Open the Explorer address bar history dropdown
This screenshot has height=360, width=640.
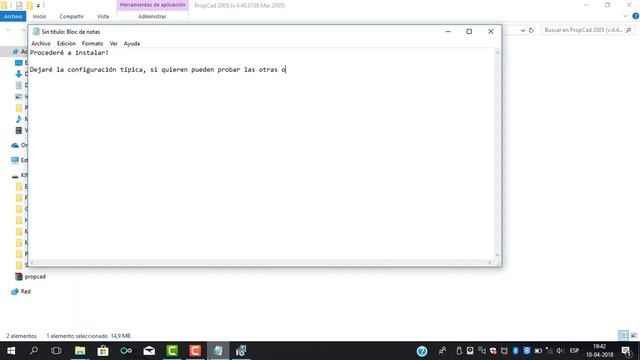tap(523, 30)
